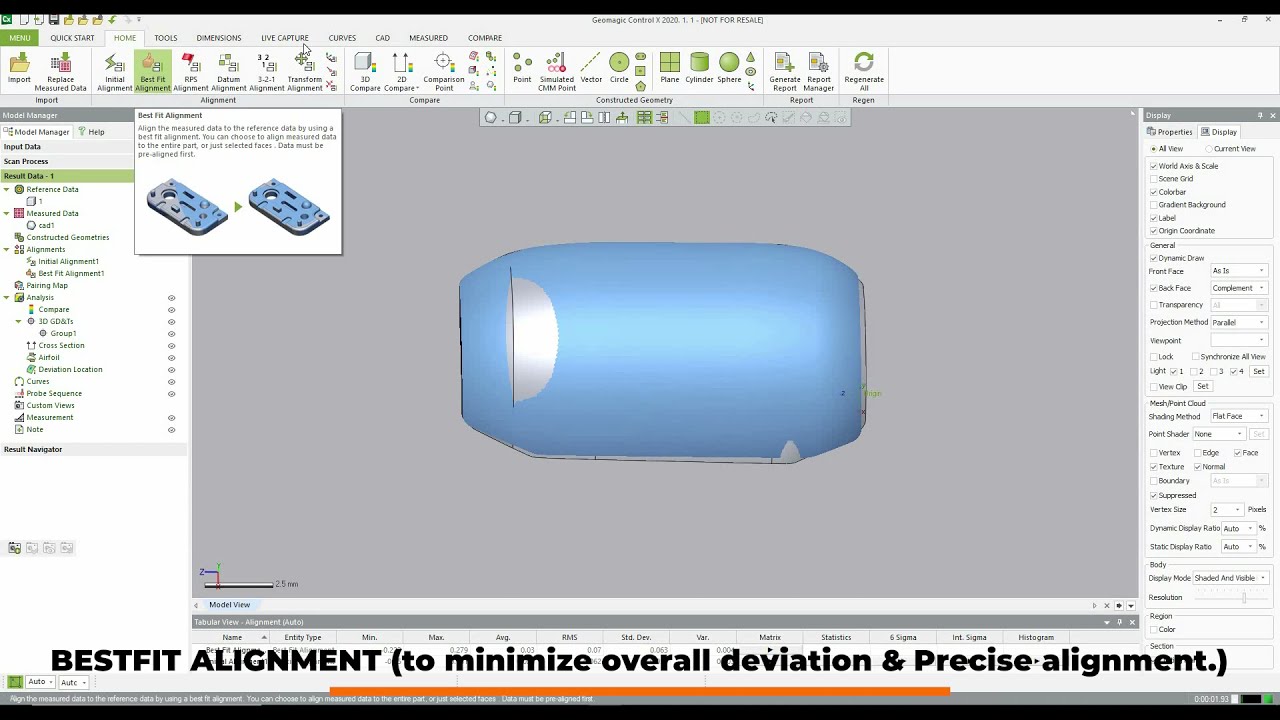The width and height of the screenshot is (1280, 720).
Task: Start the 3D Compare tool
Action: coord(365,72)
